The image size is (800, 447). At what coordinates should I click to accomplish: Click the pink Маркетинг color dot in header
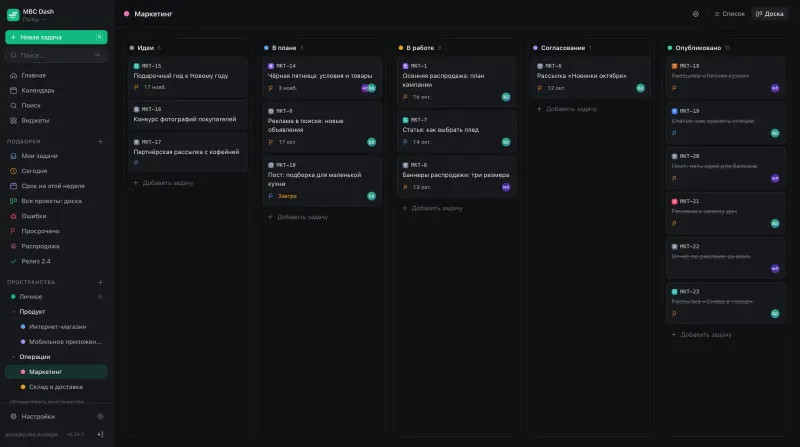(x=127, y=14)
